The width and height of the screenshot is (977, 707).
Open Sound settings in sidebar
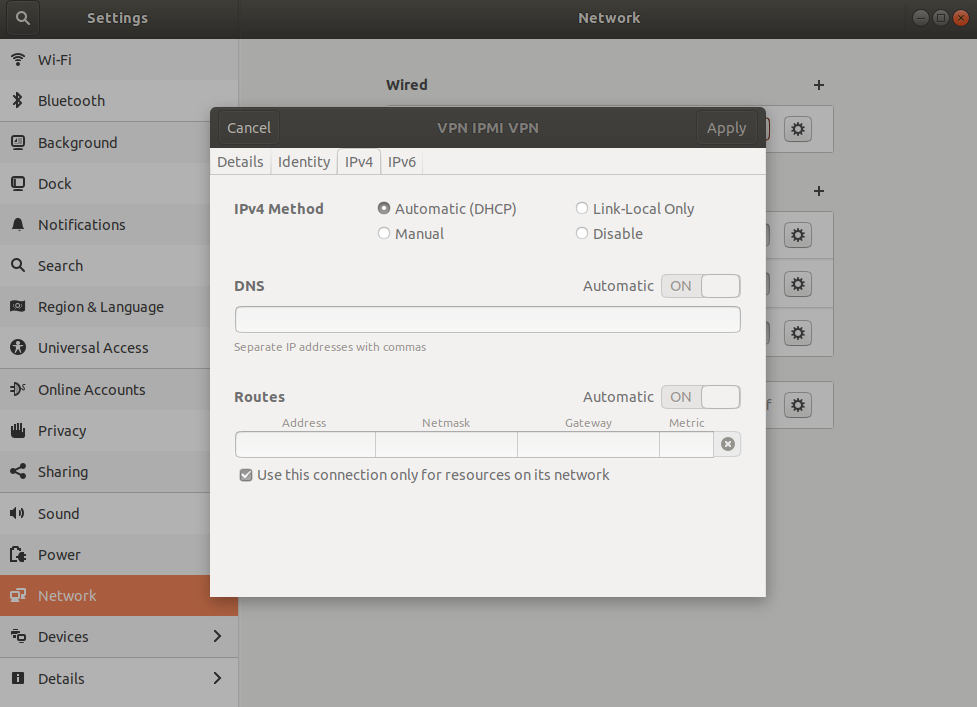point(58,514)
